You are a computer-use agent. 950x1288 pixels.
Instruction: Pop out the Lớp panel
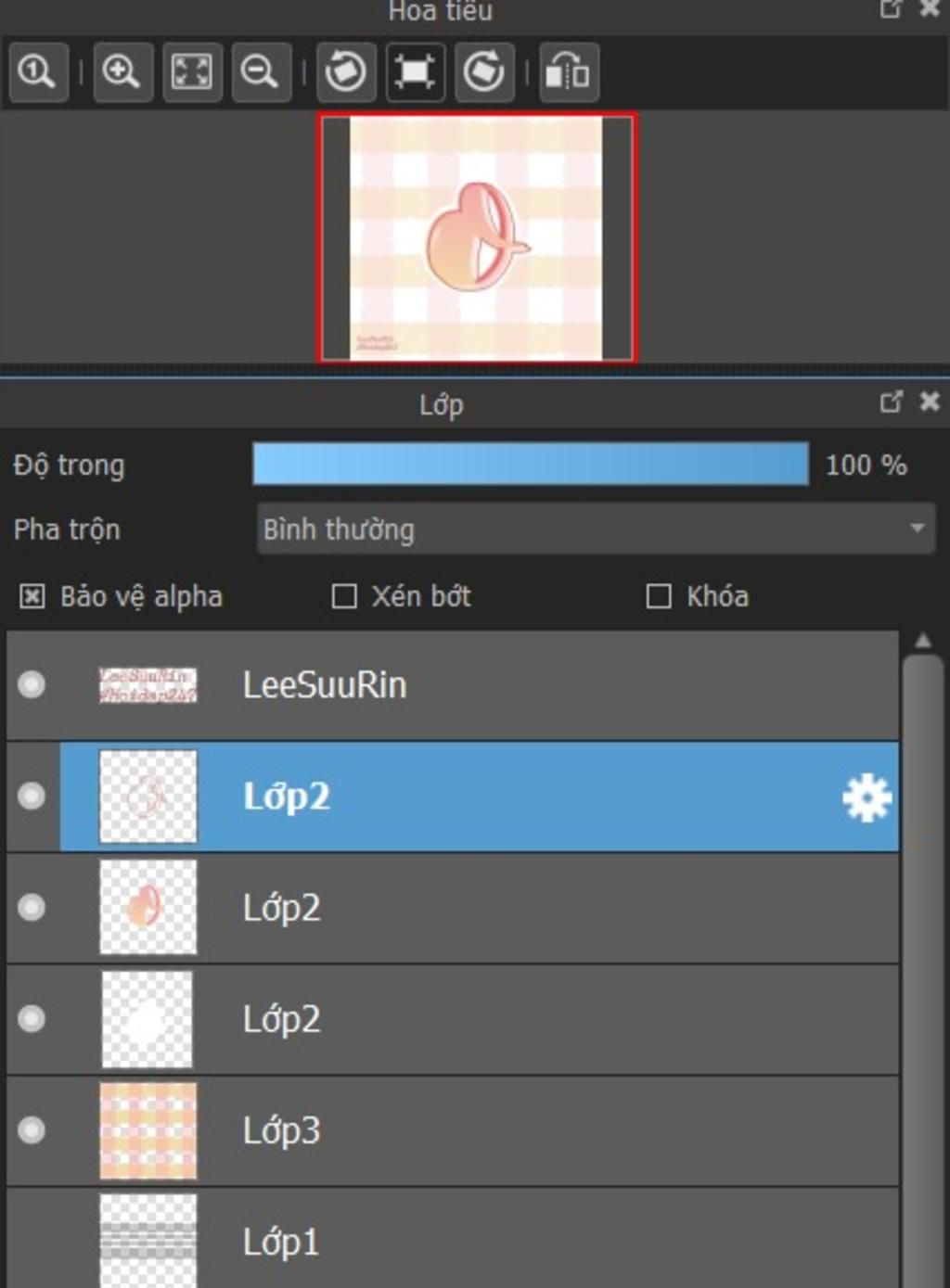pyautogui.click(x=891, y=402)
